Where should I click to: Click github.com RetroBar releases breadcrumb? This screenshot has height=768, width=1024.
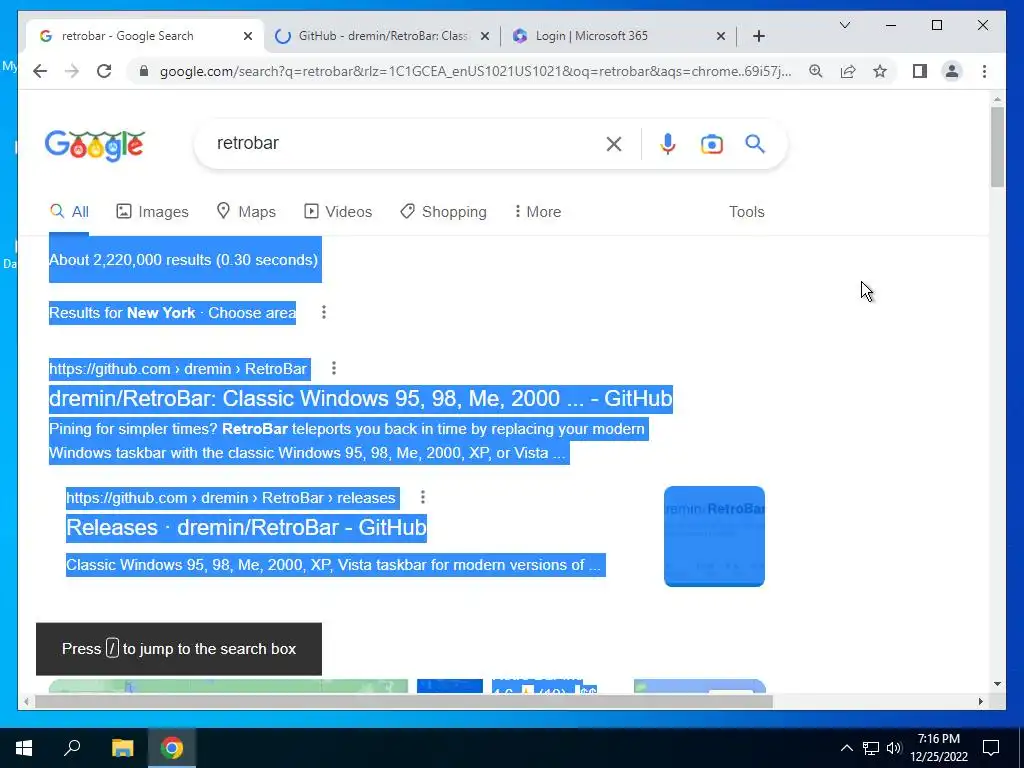pyautogui.click(x=231, y=498)
